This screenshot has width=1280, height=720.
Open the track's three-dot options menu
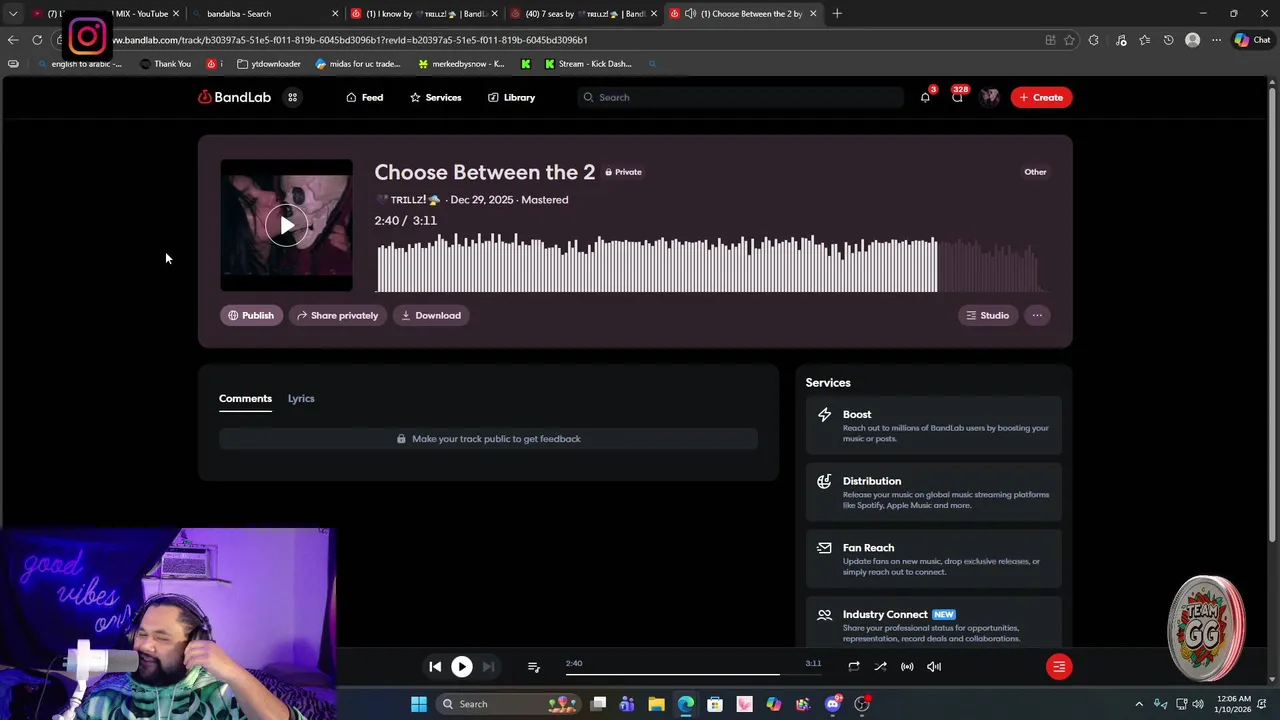point(1037,315)
